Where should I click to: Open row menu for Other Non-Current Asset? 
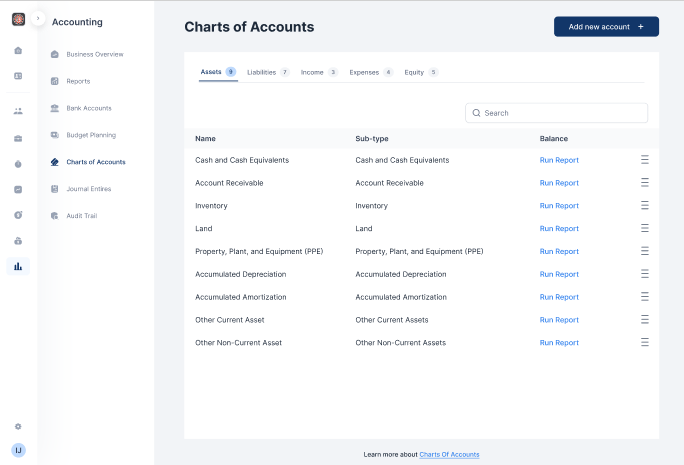coord(645,343)
